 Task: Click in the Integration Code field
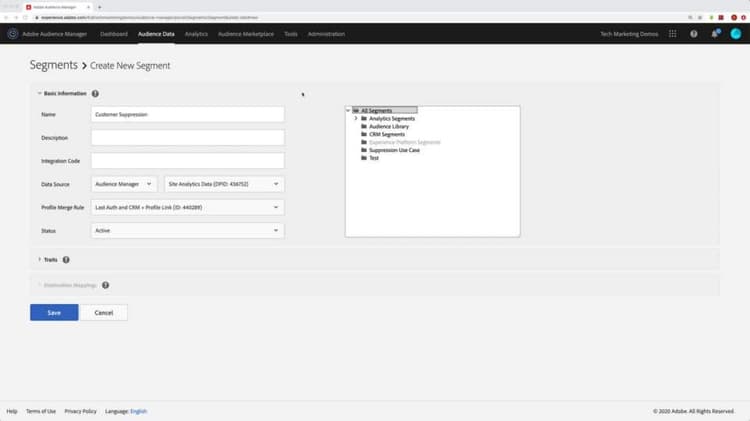coord(188,161)
